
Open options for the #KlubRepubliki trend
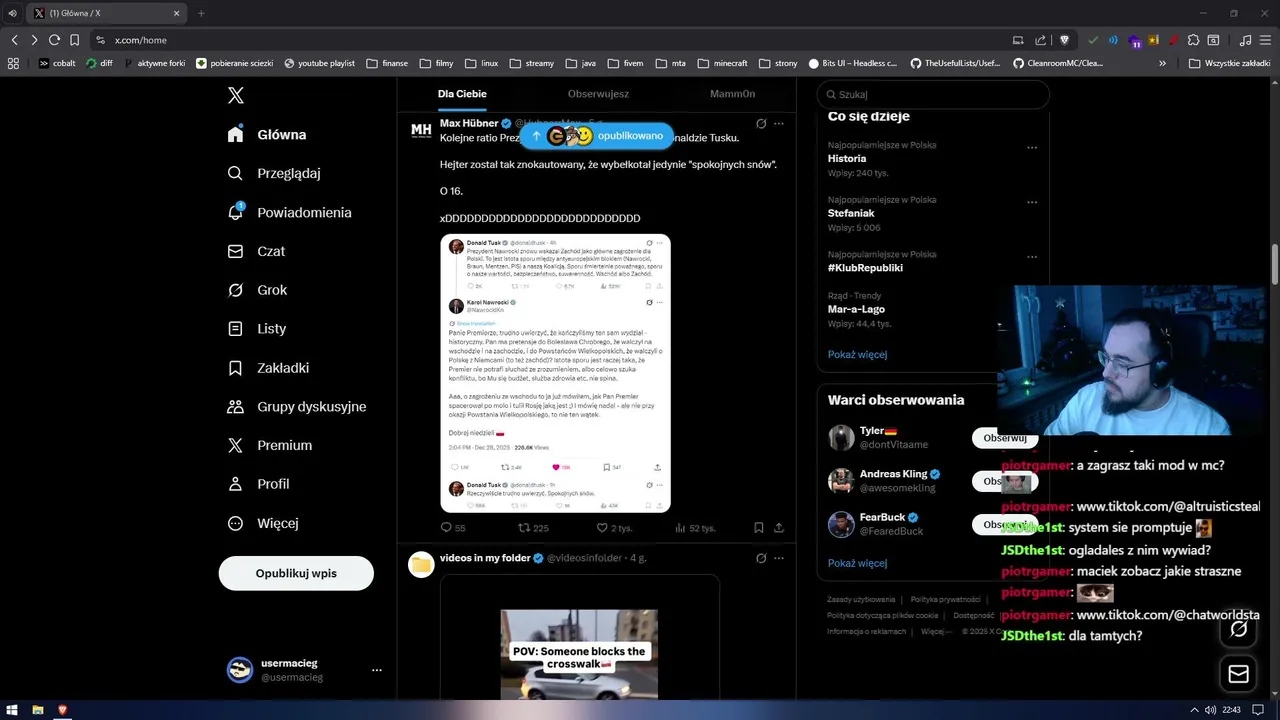1032,256
